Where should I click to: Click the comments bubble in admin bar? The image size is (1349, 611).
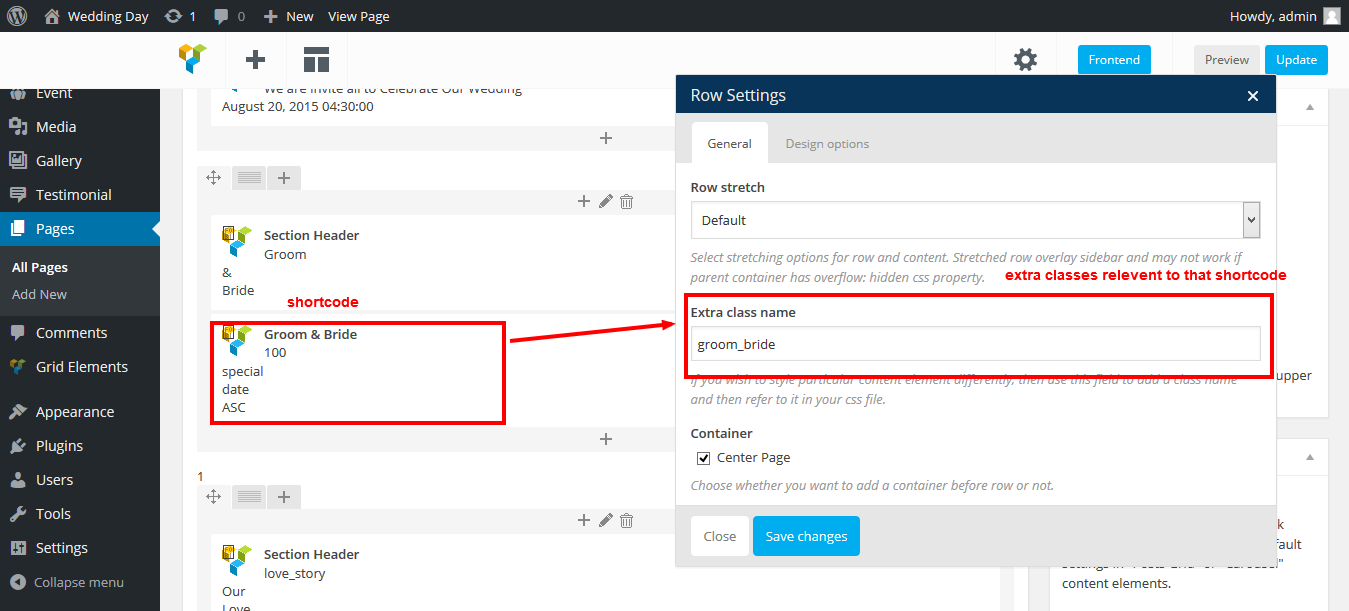(228, 16)
